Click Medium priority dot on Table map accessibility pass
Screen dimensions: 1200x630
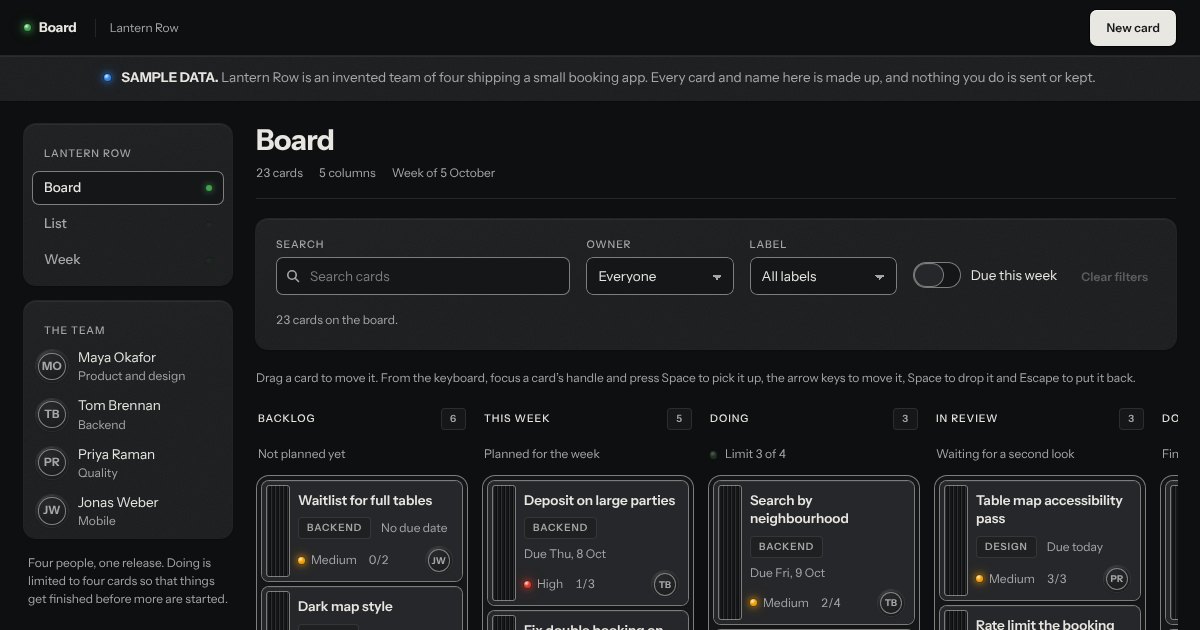click(x=980, y=579)
